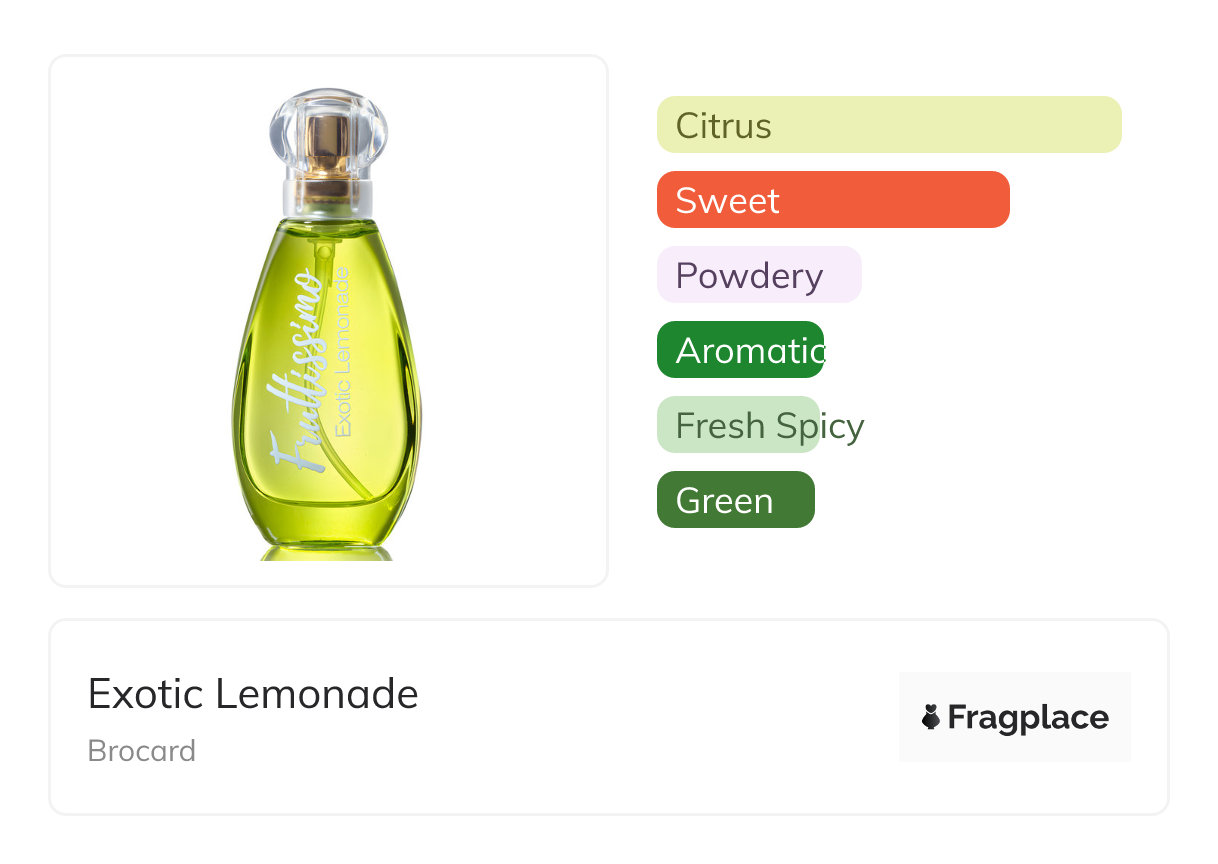Click the Fragplace wordmark text
Screen dimensions: 1218x864
point(1028,717)
